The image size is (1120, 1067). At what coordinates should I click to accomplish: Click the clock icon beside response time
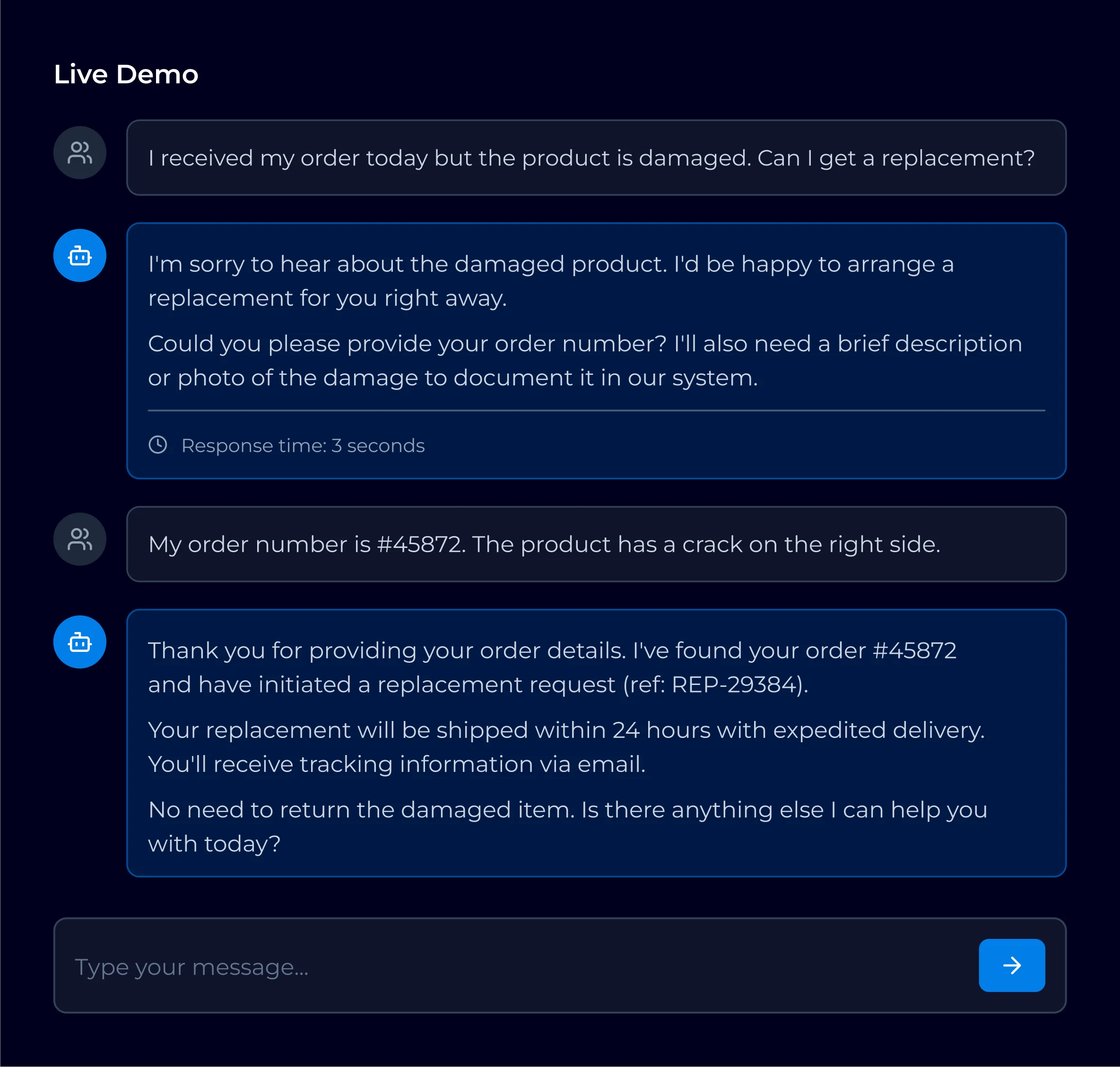point(157,445)
